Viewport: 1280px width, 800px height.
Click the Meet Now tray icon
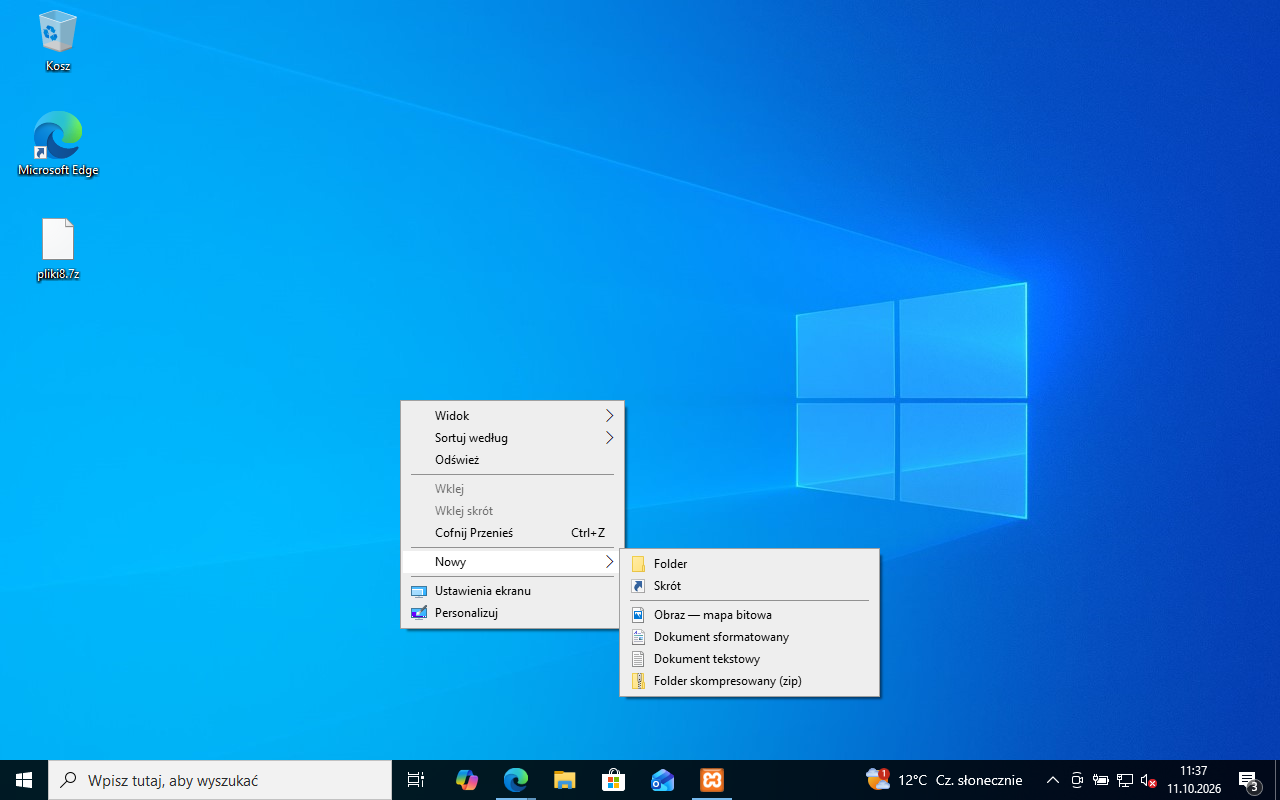click(x=1077, y=780)
